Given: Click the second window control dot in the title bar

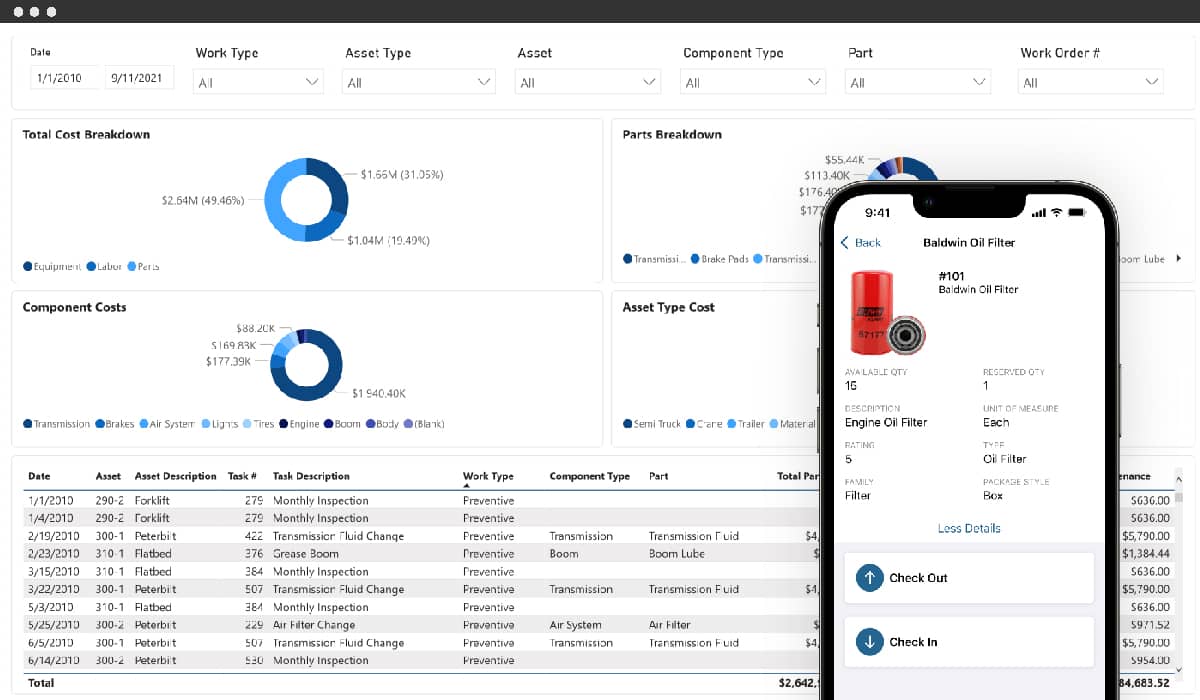Looking at the screenshot, I should pyautogui.click(x=34, y=11).
